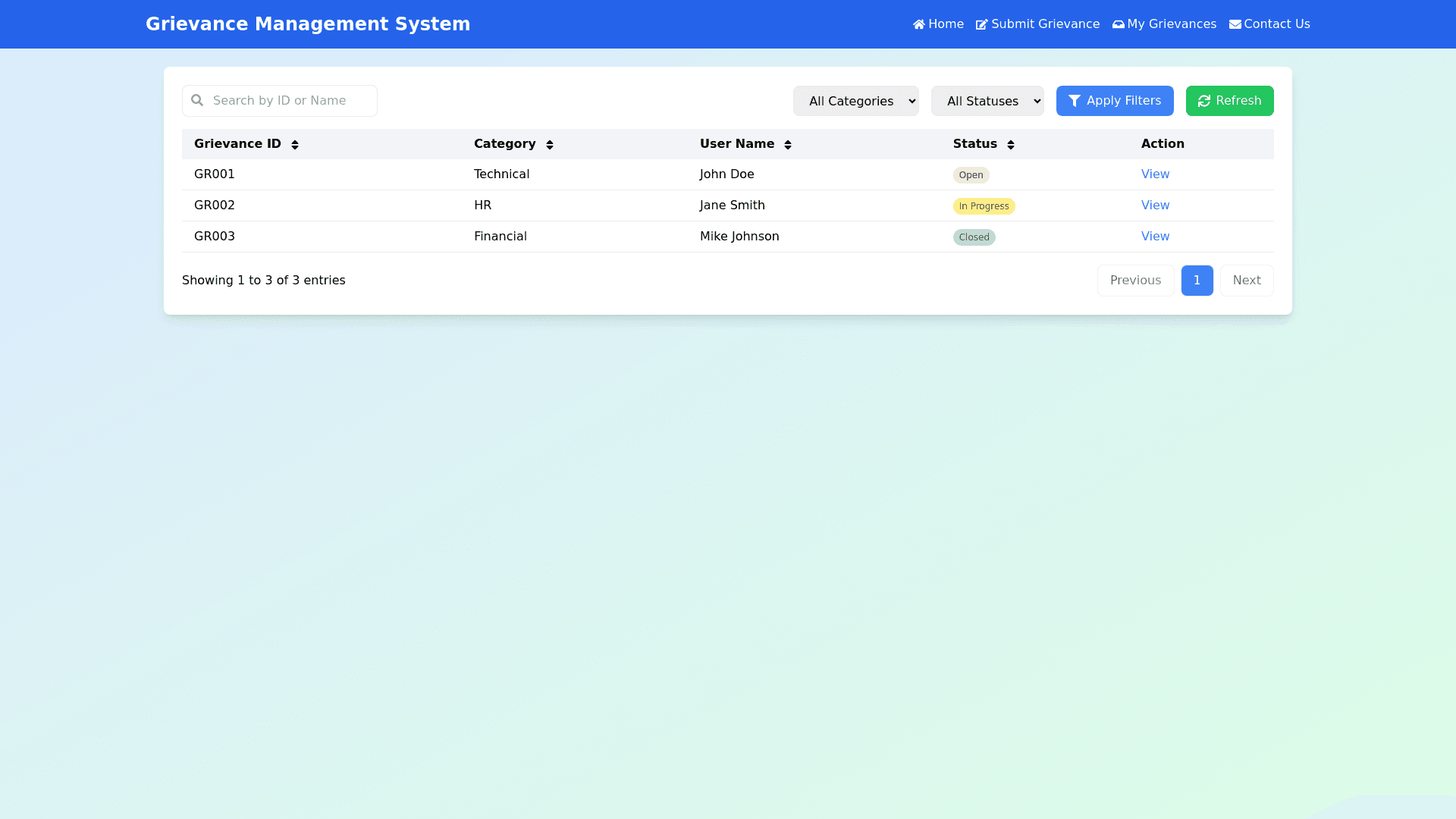Screen dimensions: 1456x819
Task: View the GR003 Financial grievance
Action: coord(1155,237)
